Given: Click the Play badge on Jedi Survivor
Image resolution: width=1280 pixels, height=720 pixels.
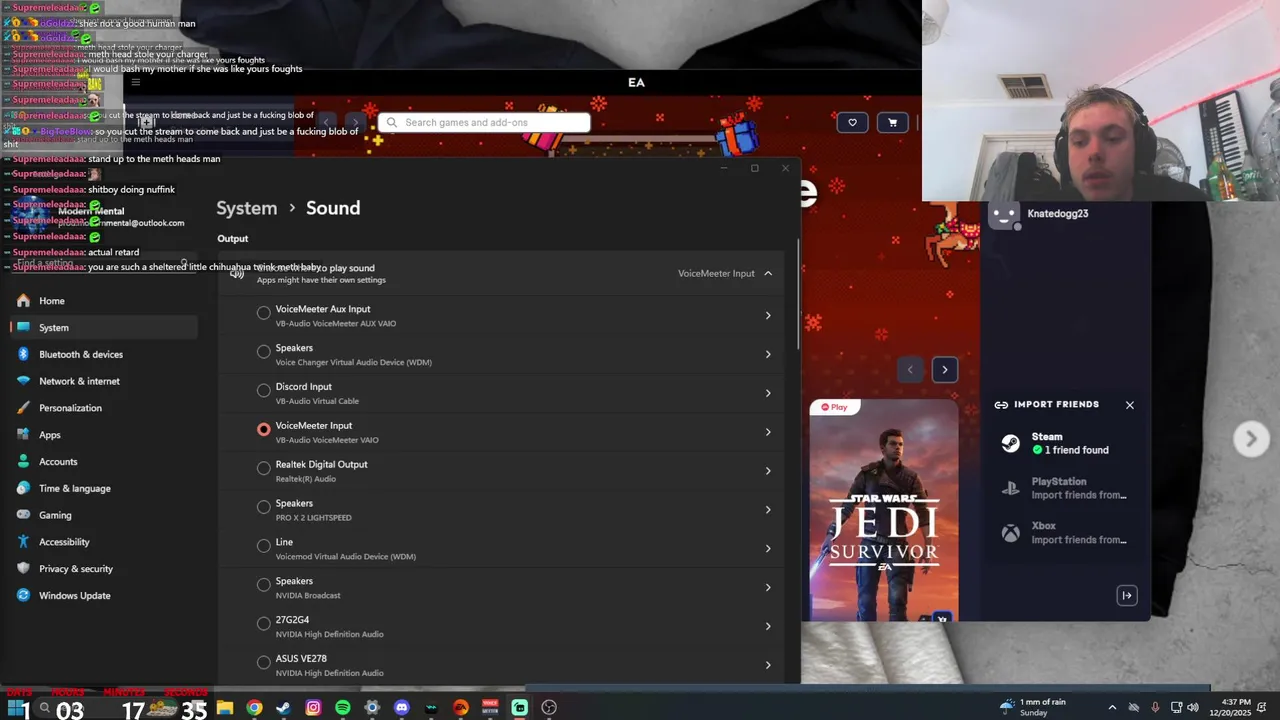Looking at the screenshot, I should [x=834, y=407].
